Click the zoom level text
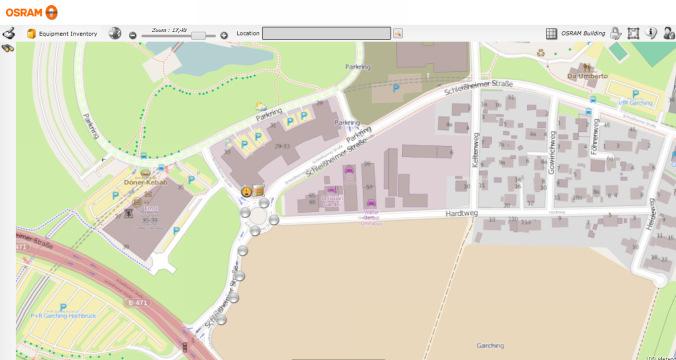This screenshot has width=676, height=360. pyautogui.click(x=170, y=30)
